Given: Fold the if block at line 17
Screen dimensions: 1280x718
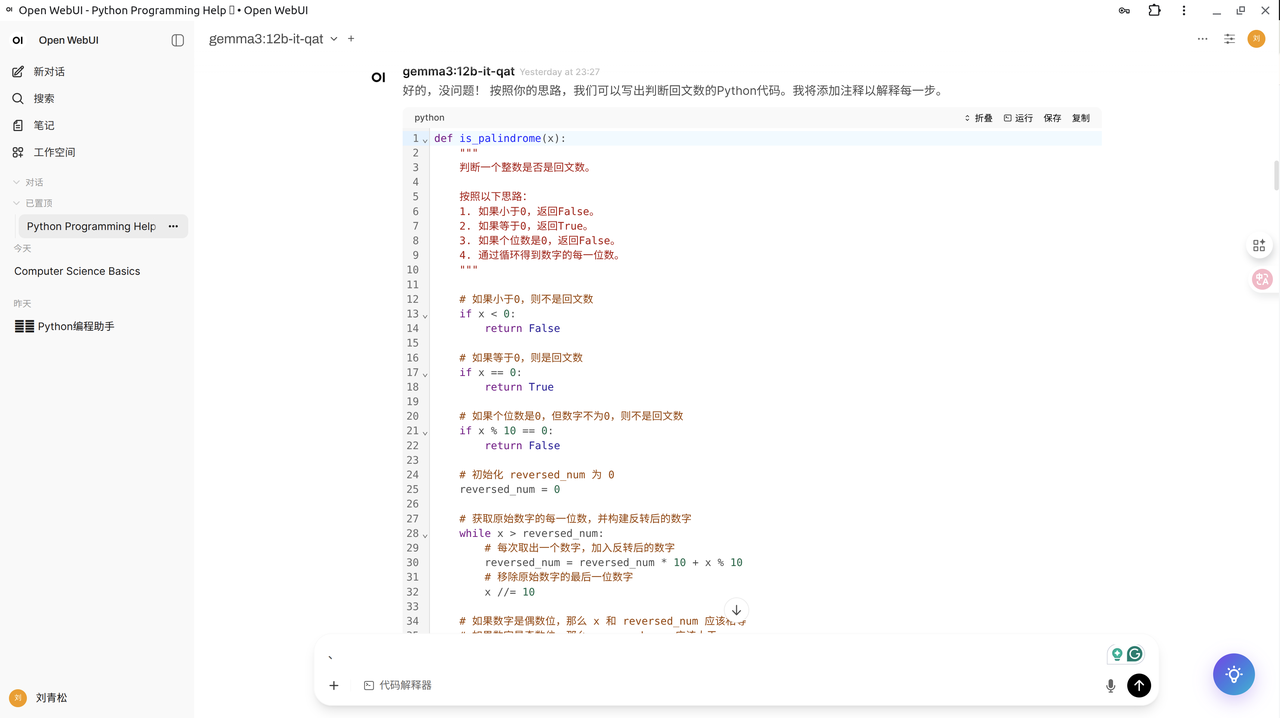Looking at the screenshot, I should tap(425, 373).
